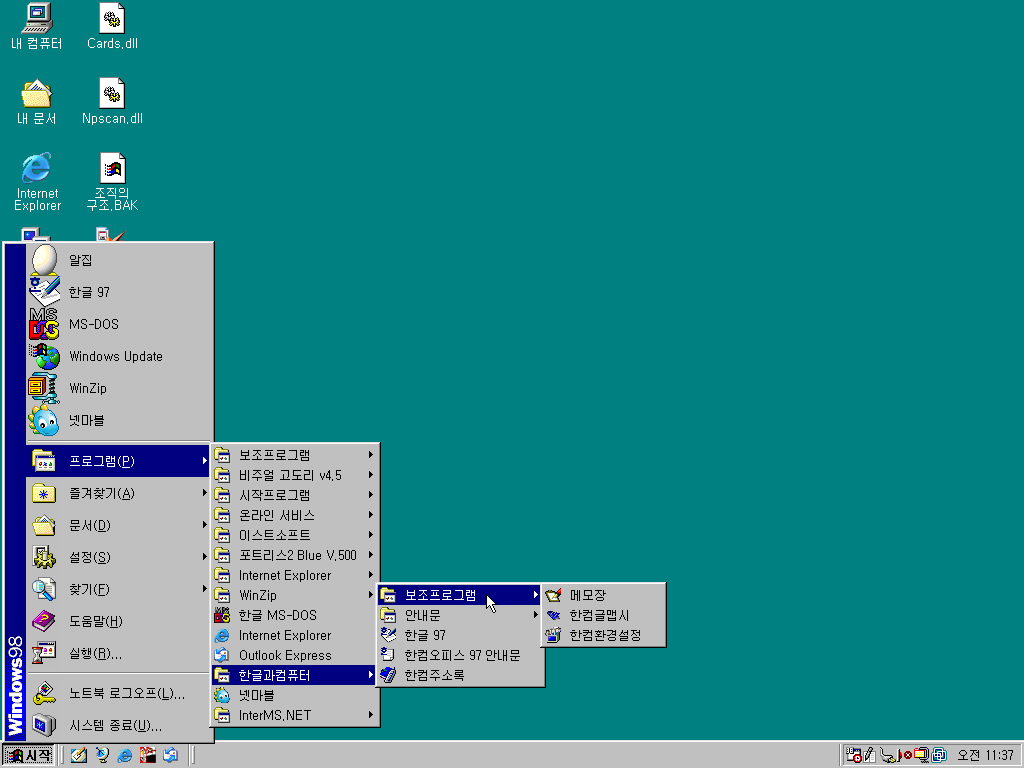Select the 한글과컴퓨터 folder
The height and width of the screenshot is (768, 1024).
295,675
